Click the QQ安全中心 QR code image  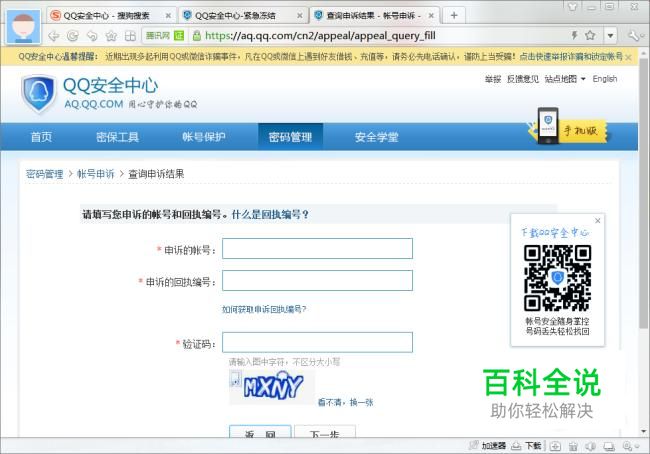coord(558,278)
